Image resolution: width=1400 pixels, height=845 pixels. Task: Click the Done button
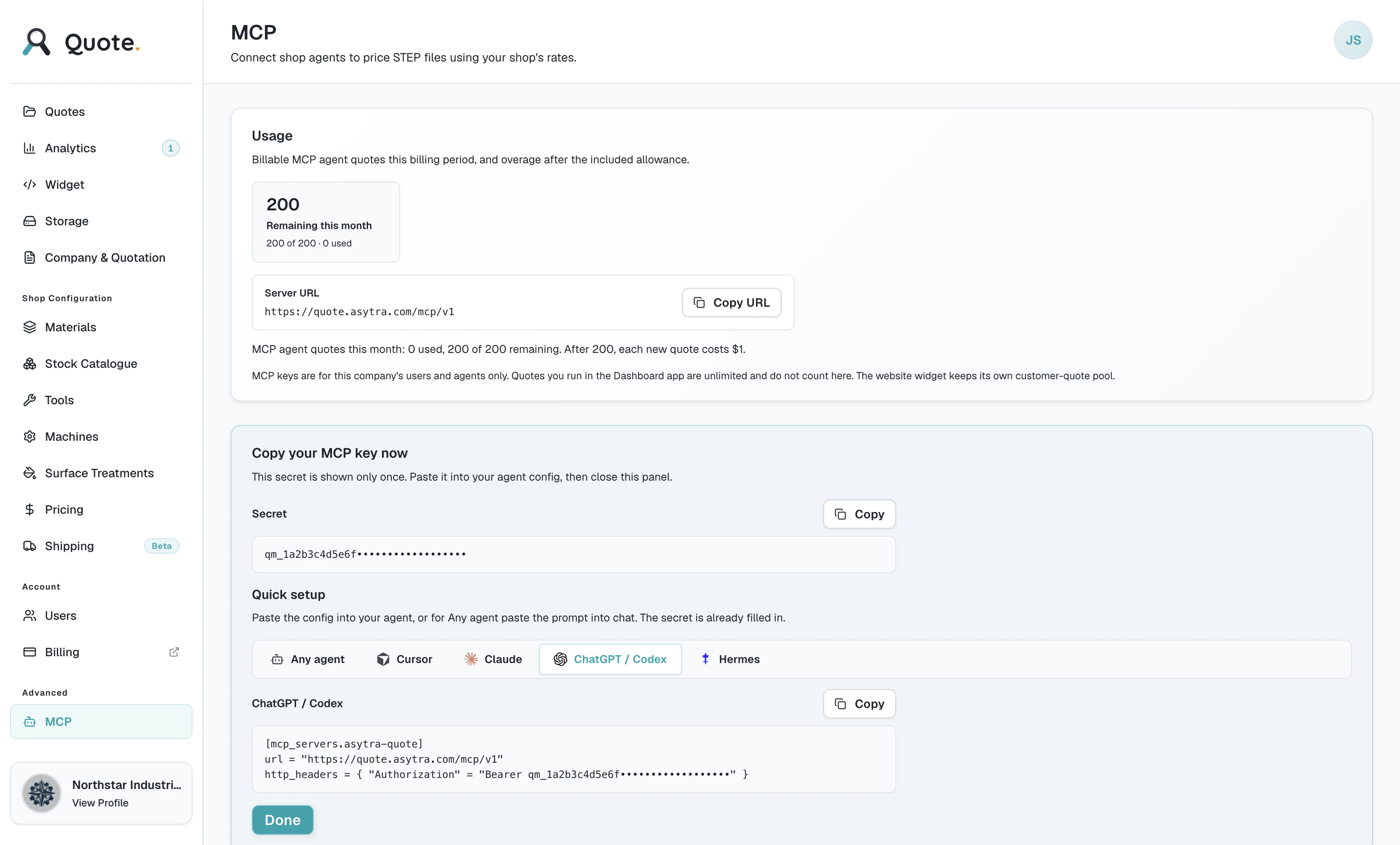click(282, 820)
